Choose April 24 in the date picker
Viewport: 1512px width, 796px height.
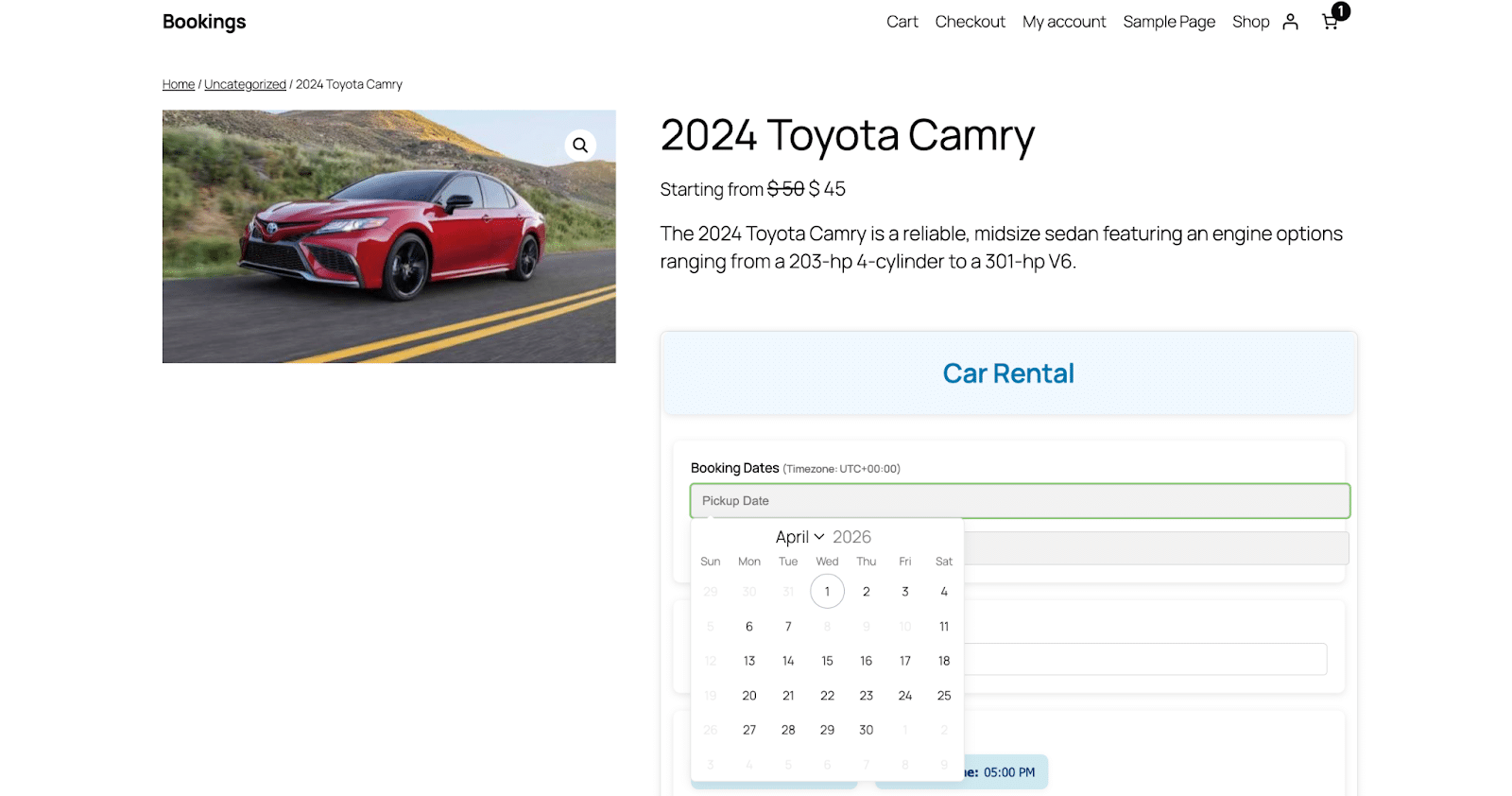tap(905, 696)
